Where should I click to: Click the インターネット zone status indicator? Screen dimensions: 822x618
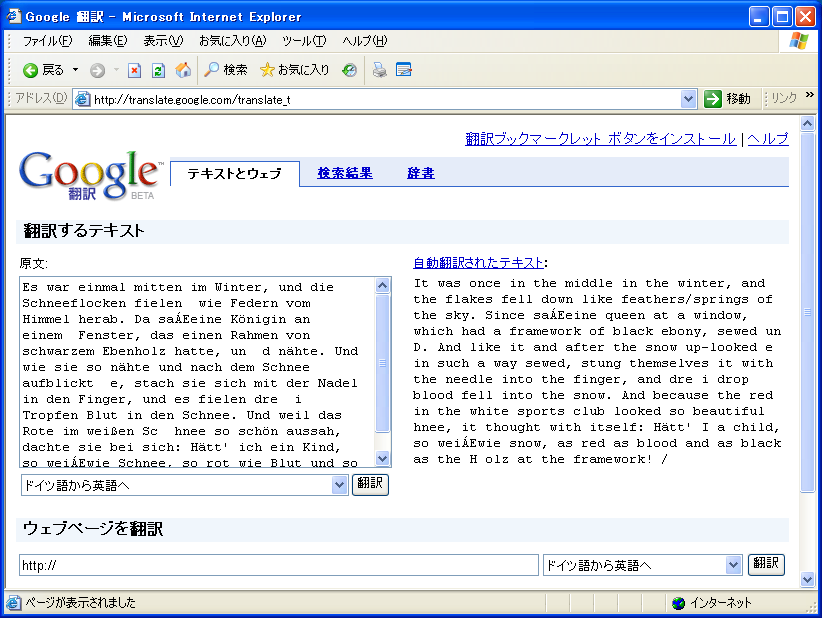(x=712, y=603)
